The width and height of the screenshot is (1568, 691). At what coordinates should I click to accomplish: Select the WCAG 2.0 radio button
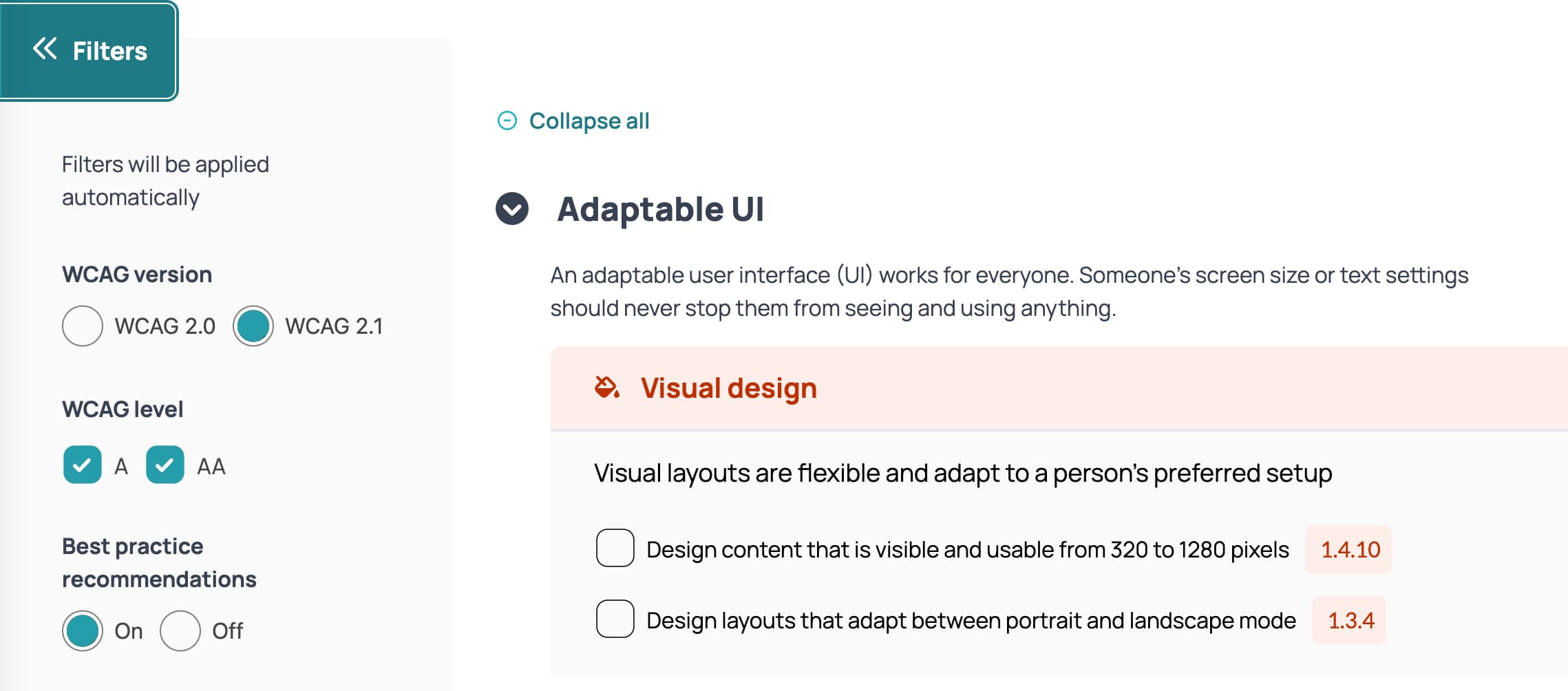point(82,326)
